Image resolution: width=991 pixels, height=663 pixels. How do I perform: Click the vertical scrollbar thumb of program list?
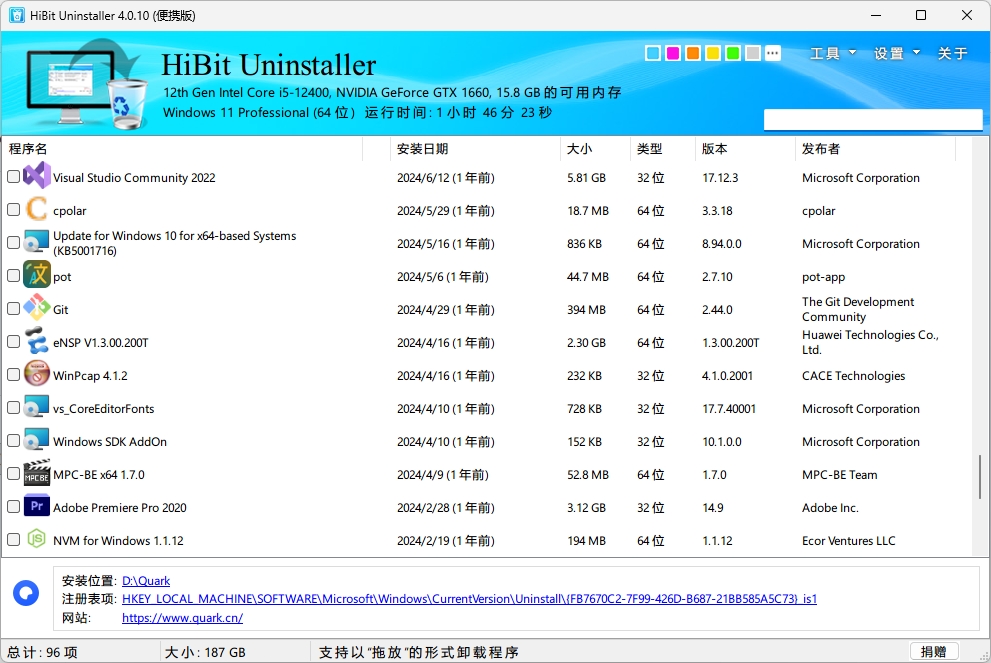tap(980, 477)
